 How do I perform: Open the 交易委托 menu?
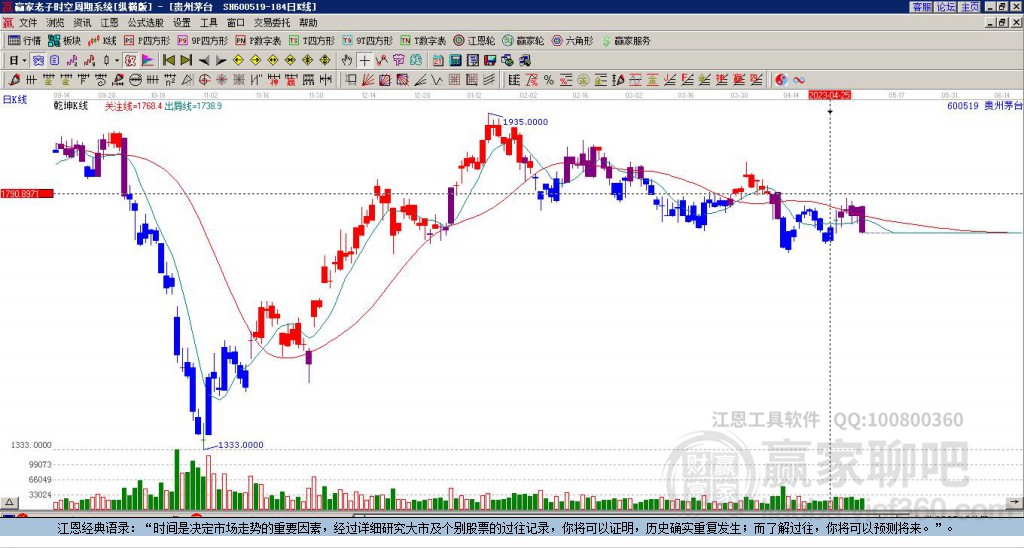coord(272,23)
